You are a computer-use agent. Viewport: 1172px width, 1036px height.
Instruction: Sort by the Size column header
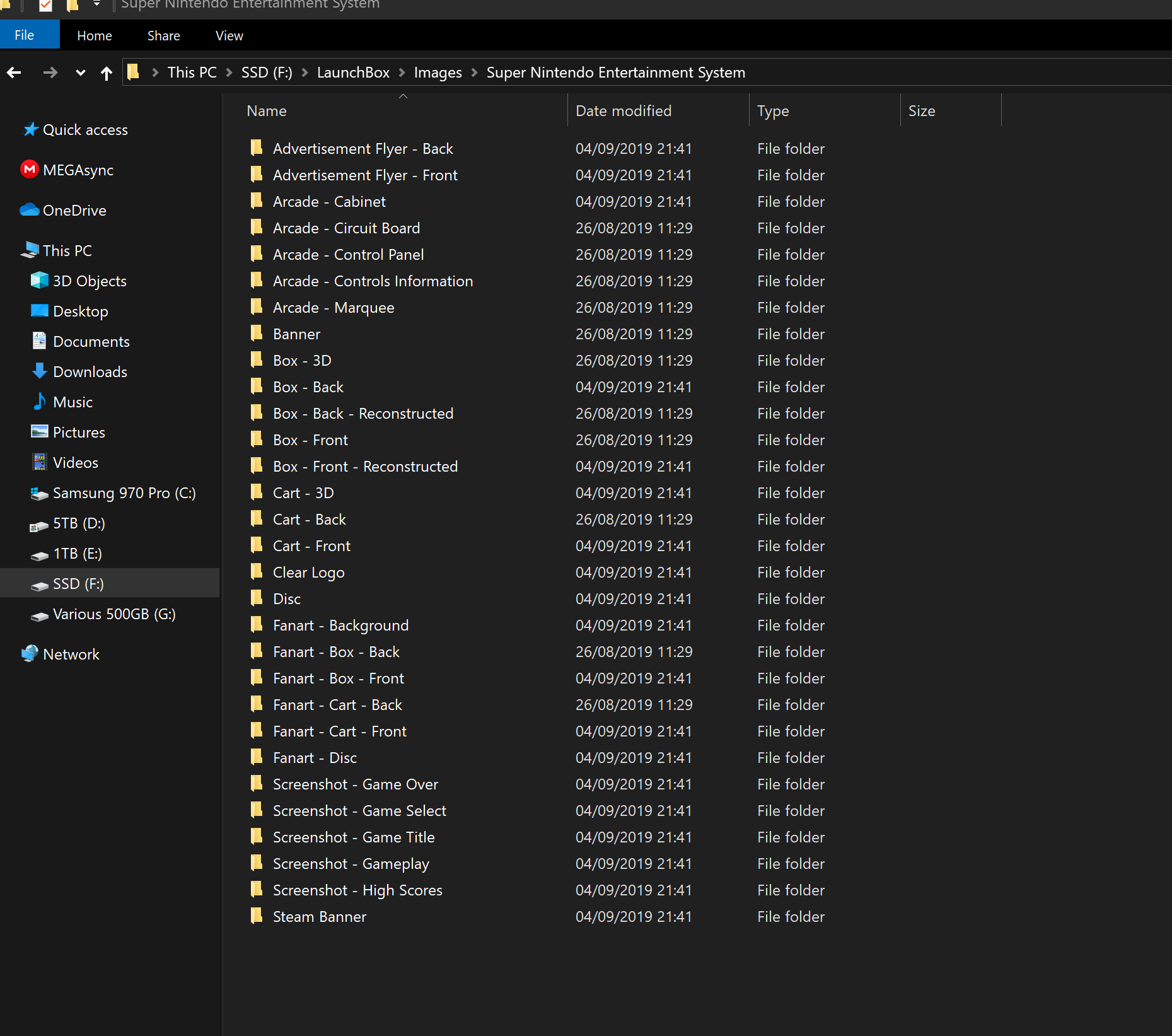click(x=951, y=111)
